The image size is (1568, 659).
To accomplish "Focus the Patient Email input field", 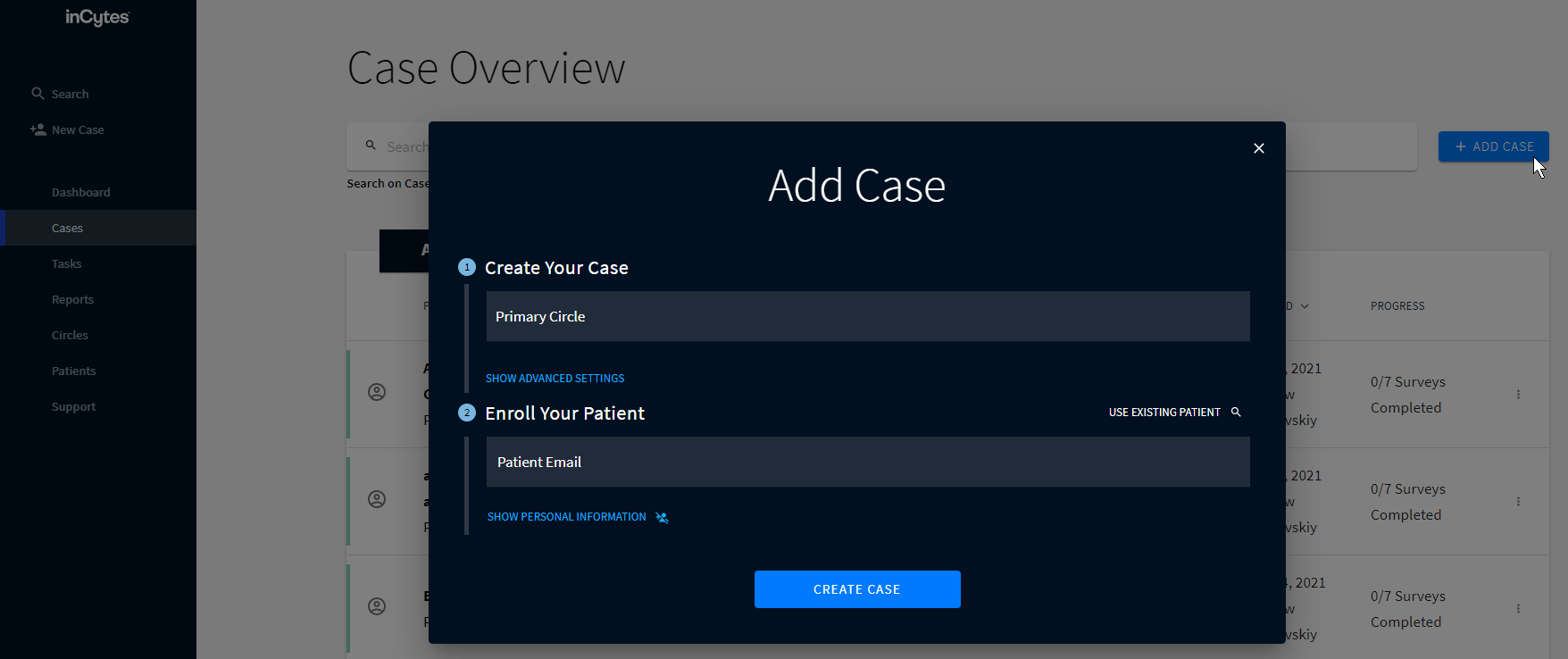I will click(867, 463).
